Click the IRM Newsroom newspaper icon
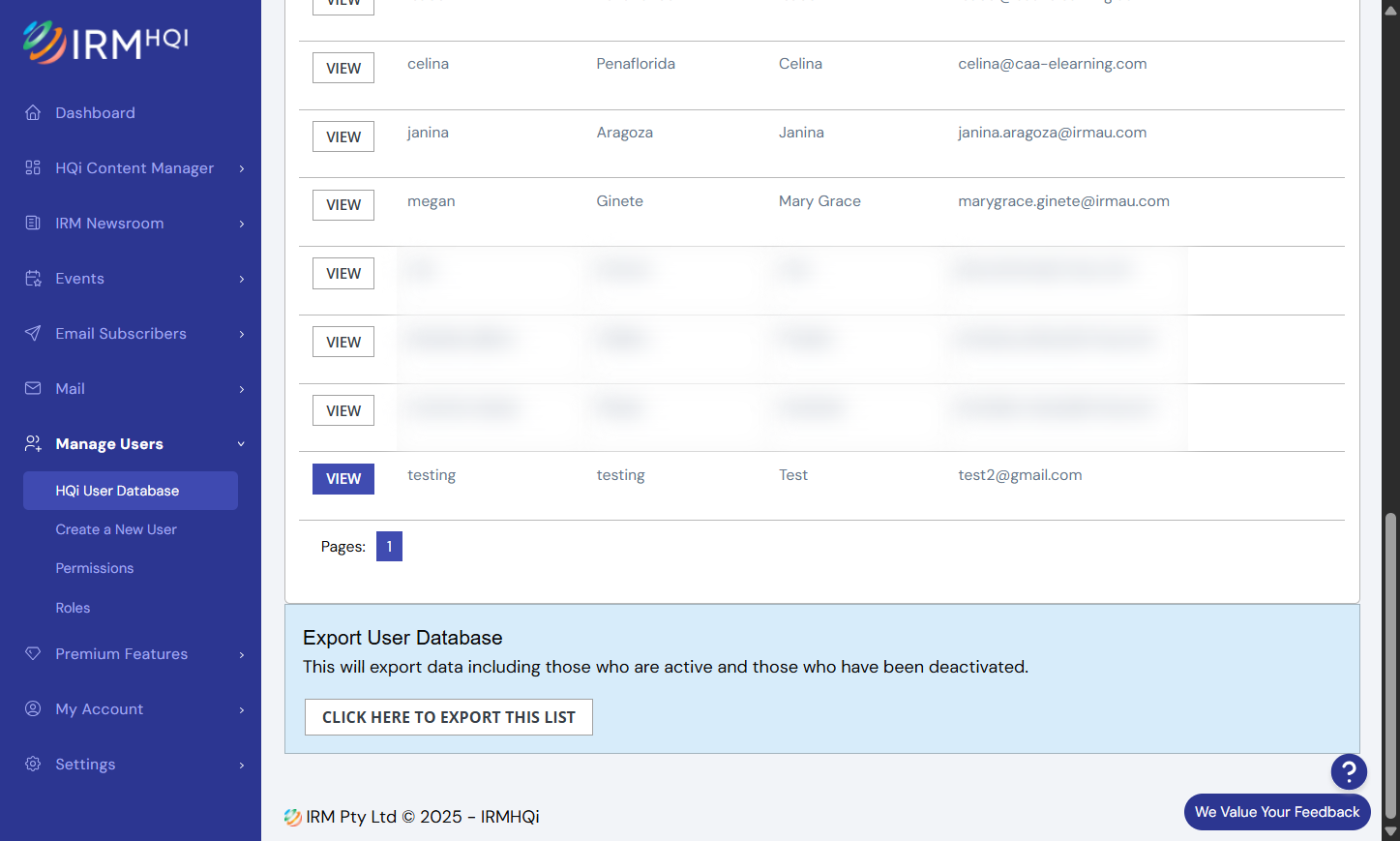The width and height of the screenshot is (1400, 841). click(33, 223)
